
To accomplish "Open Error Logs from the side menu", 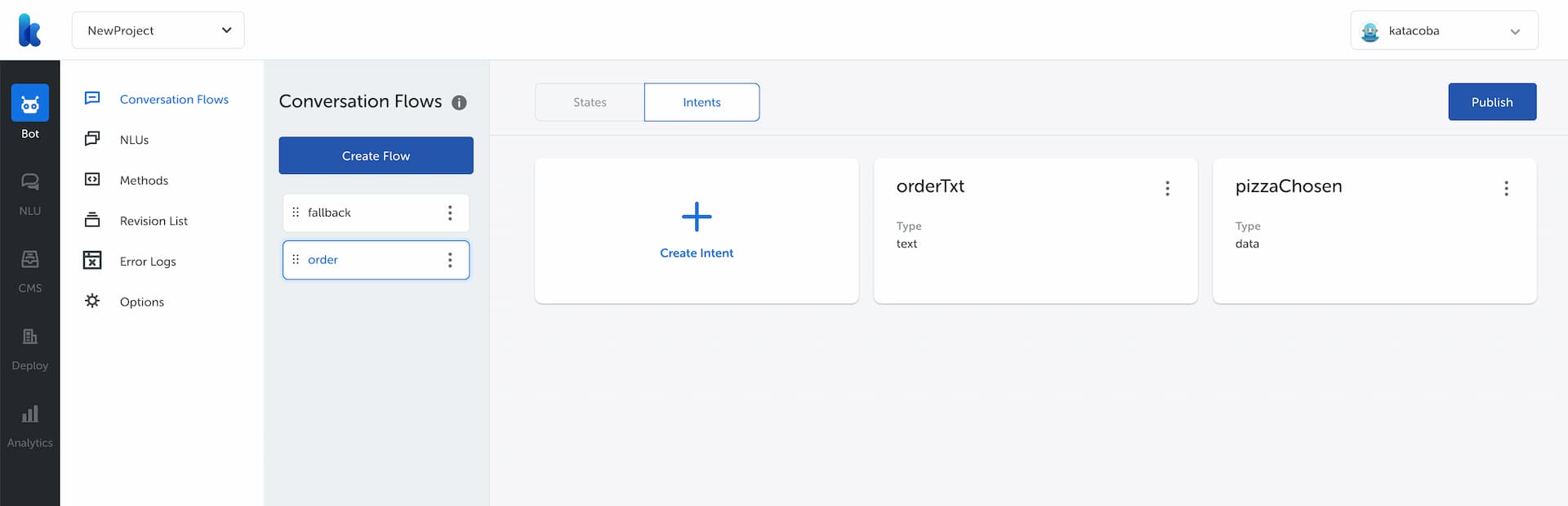I will coord(148,262).
